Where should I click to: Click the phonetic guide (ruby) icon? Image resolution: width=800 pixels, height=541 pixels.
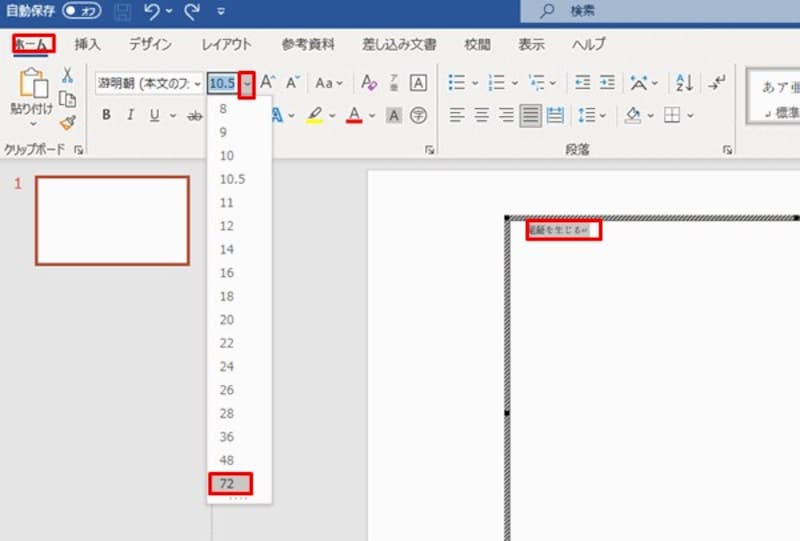click(394, 82)
